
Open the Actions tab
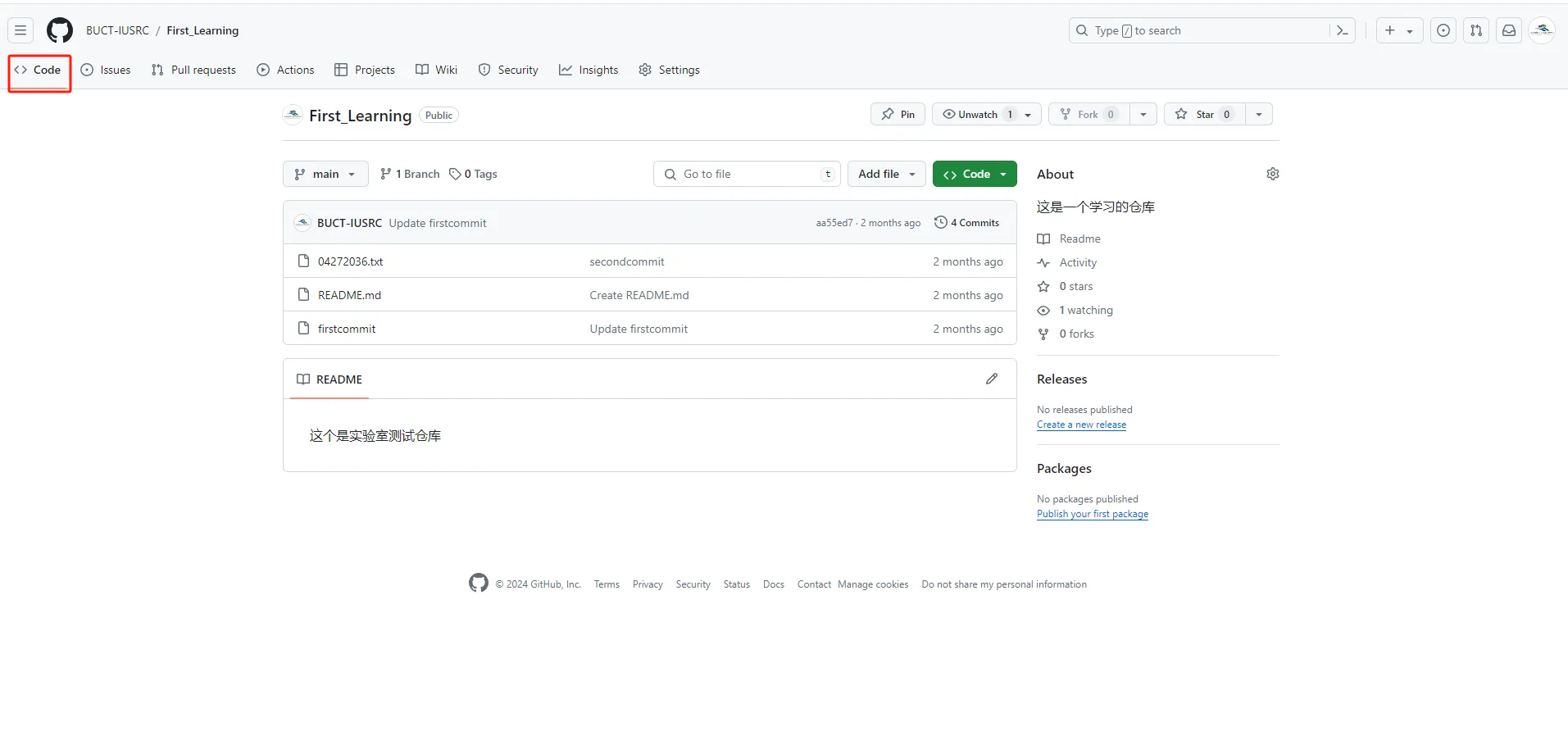[286, 70]
